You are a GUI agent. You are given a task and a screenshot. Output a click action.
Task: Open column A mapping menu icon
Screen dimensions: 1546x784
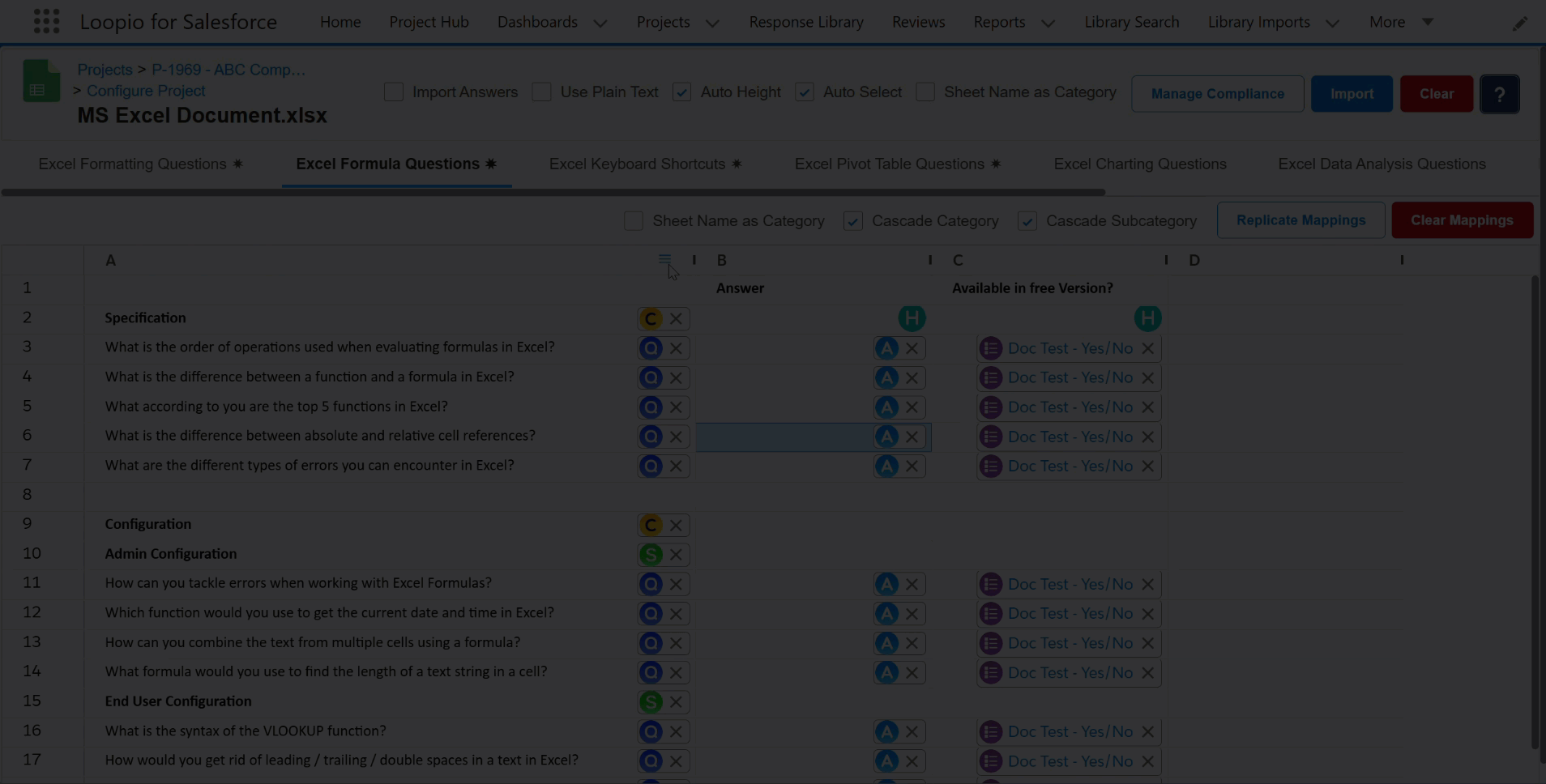[x=664, y=260]
